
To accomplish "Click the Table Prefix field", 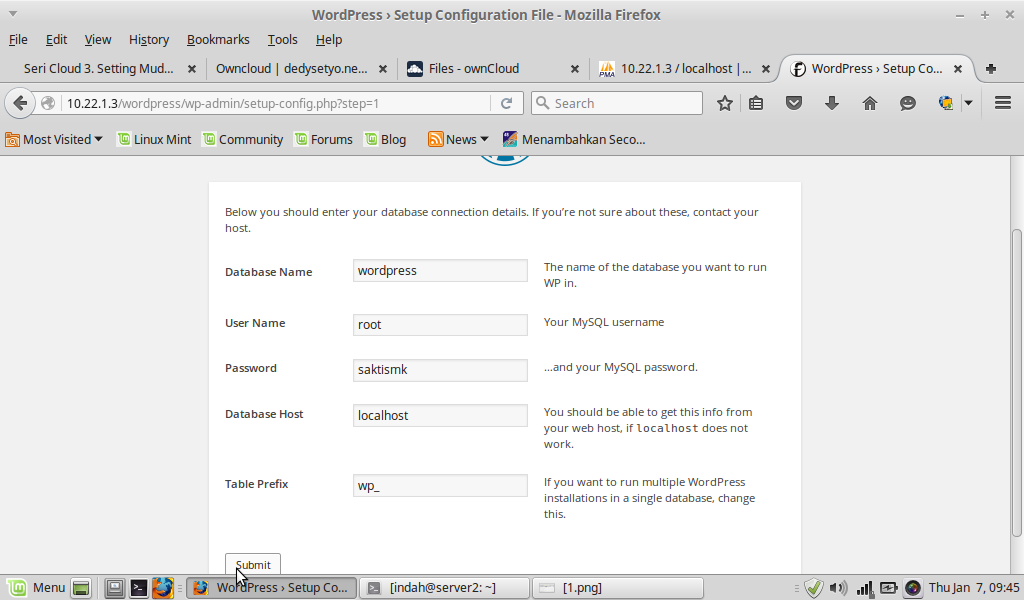I will pos(440,485).
